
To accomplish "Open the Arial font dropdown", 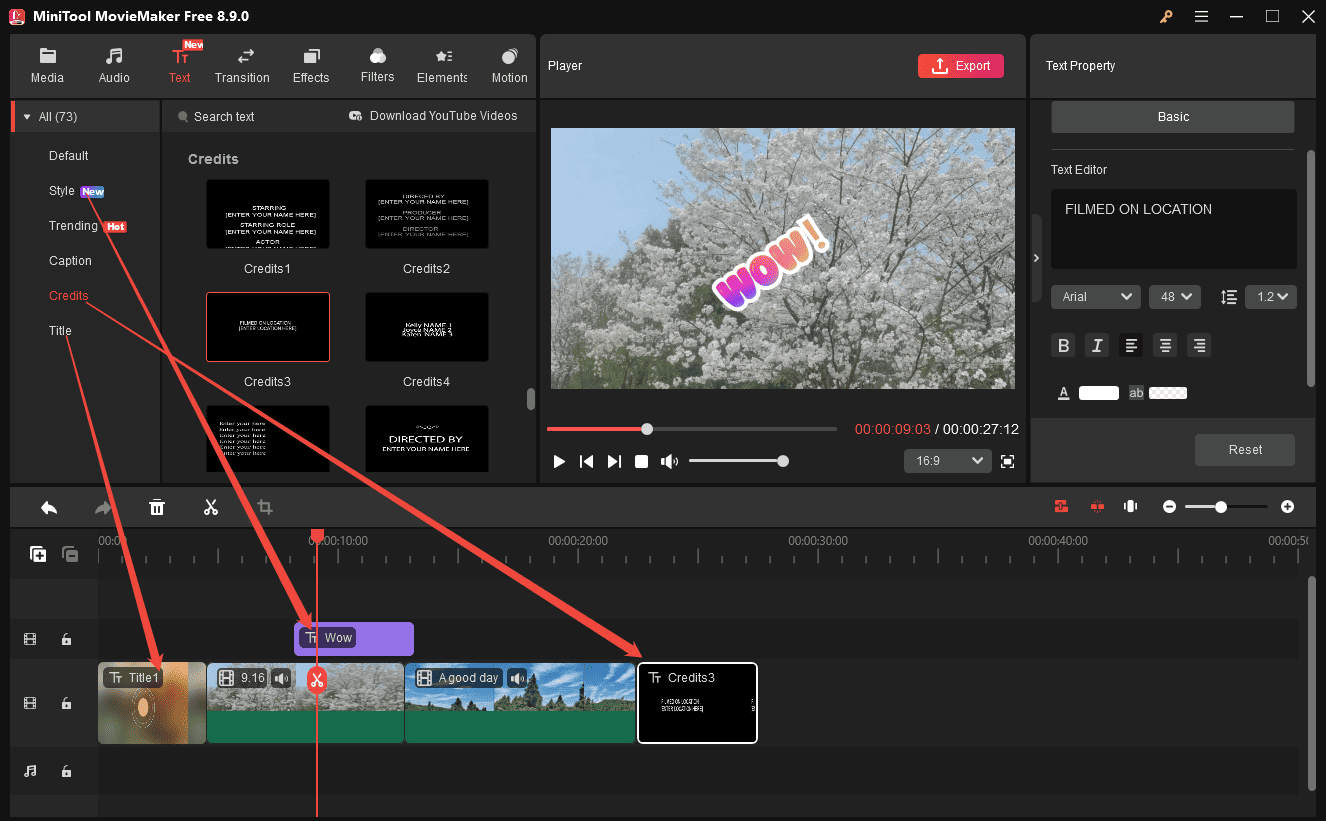I will [1095, 297].
